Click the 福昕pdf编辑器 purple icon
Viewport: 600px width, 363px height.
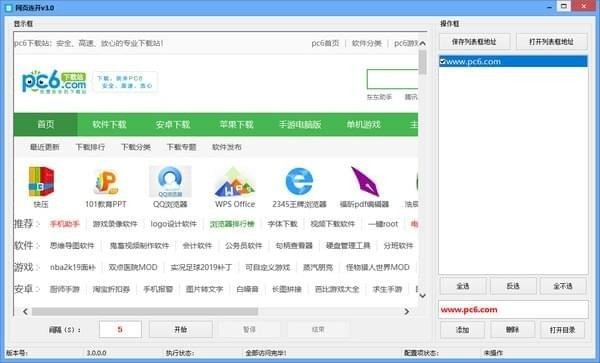(364, 181)
